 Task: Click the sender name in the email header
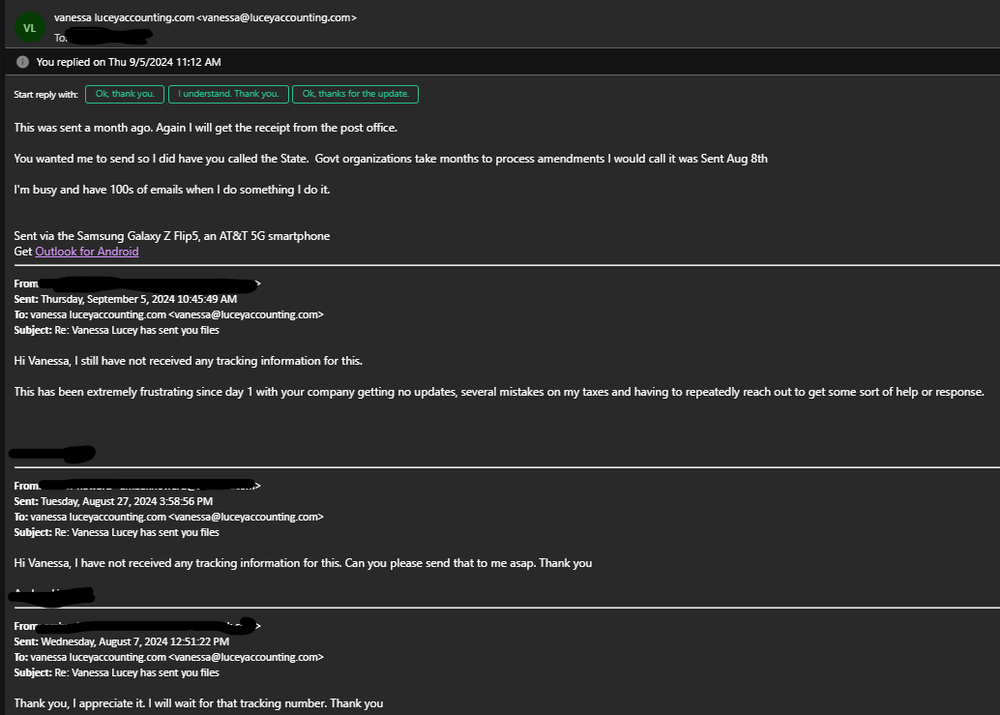tap(205, 18)
